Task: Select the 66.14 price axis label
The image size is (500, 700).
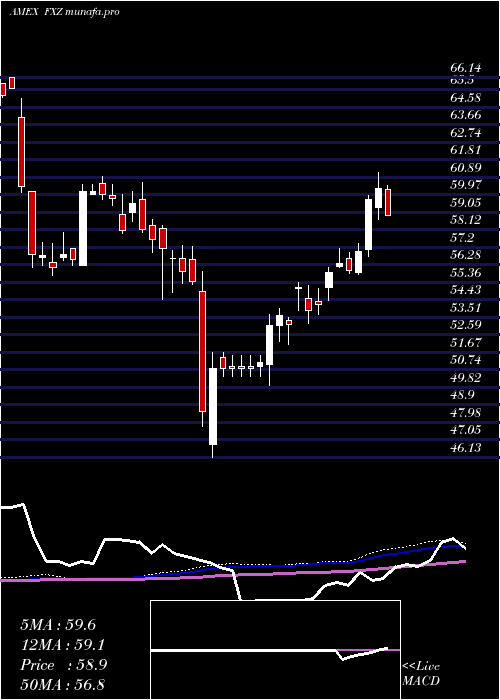Action: pos(466,68)
